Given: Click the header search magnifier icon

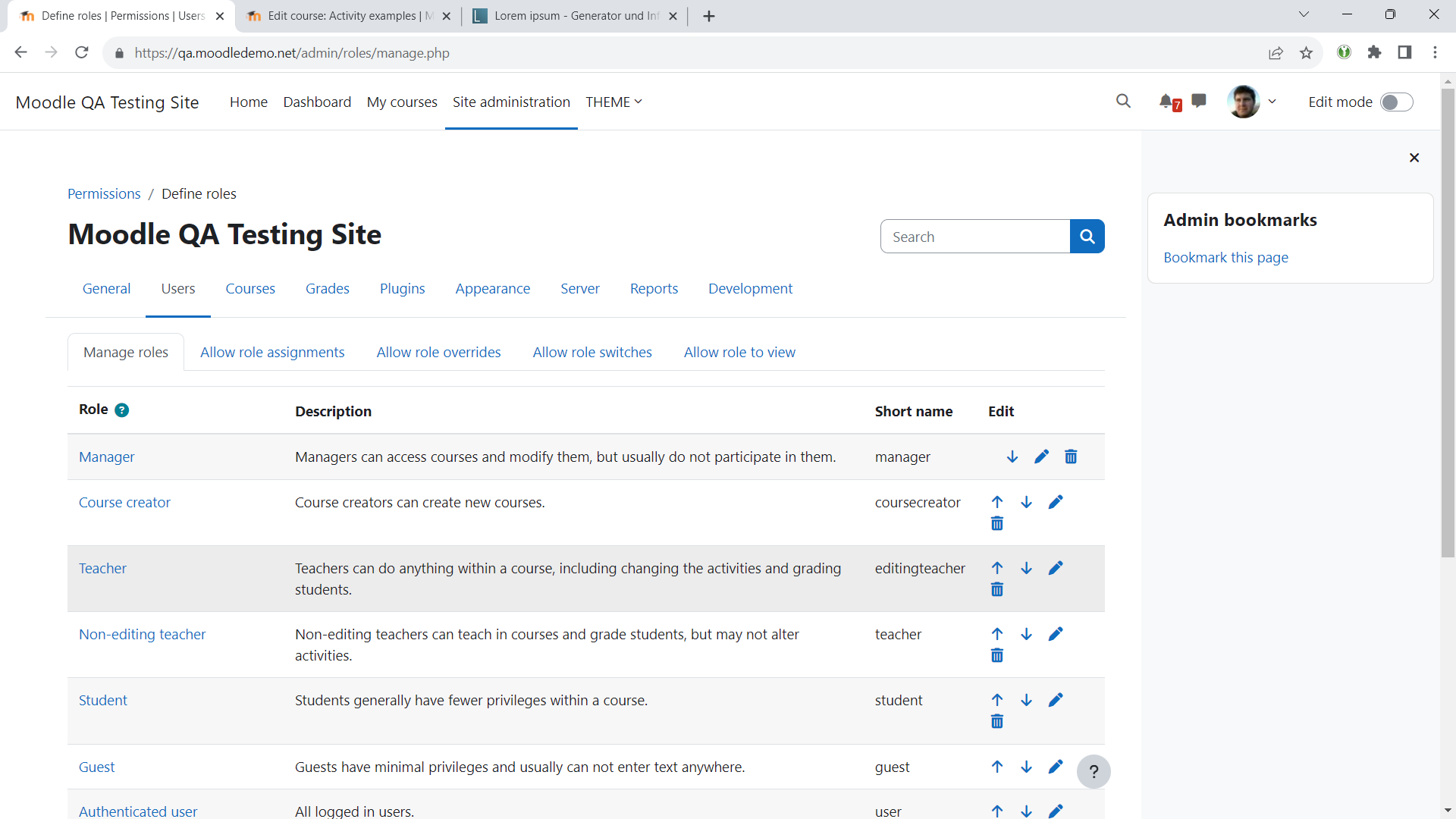Looking at the screenshot, I should (x=1123, y=101).
